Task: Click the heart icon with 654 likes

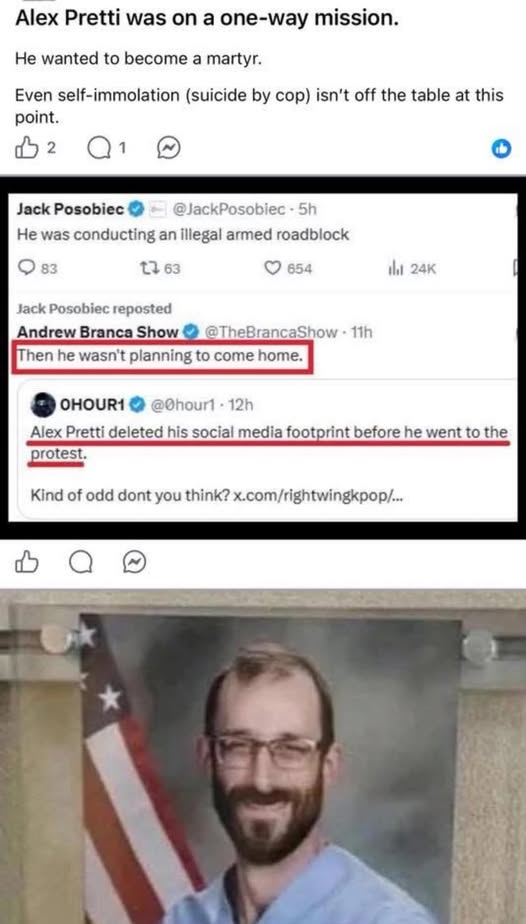Action: tap(272, 269)
